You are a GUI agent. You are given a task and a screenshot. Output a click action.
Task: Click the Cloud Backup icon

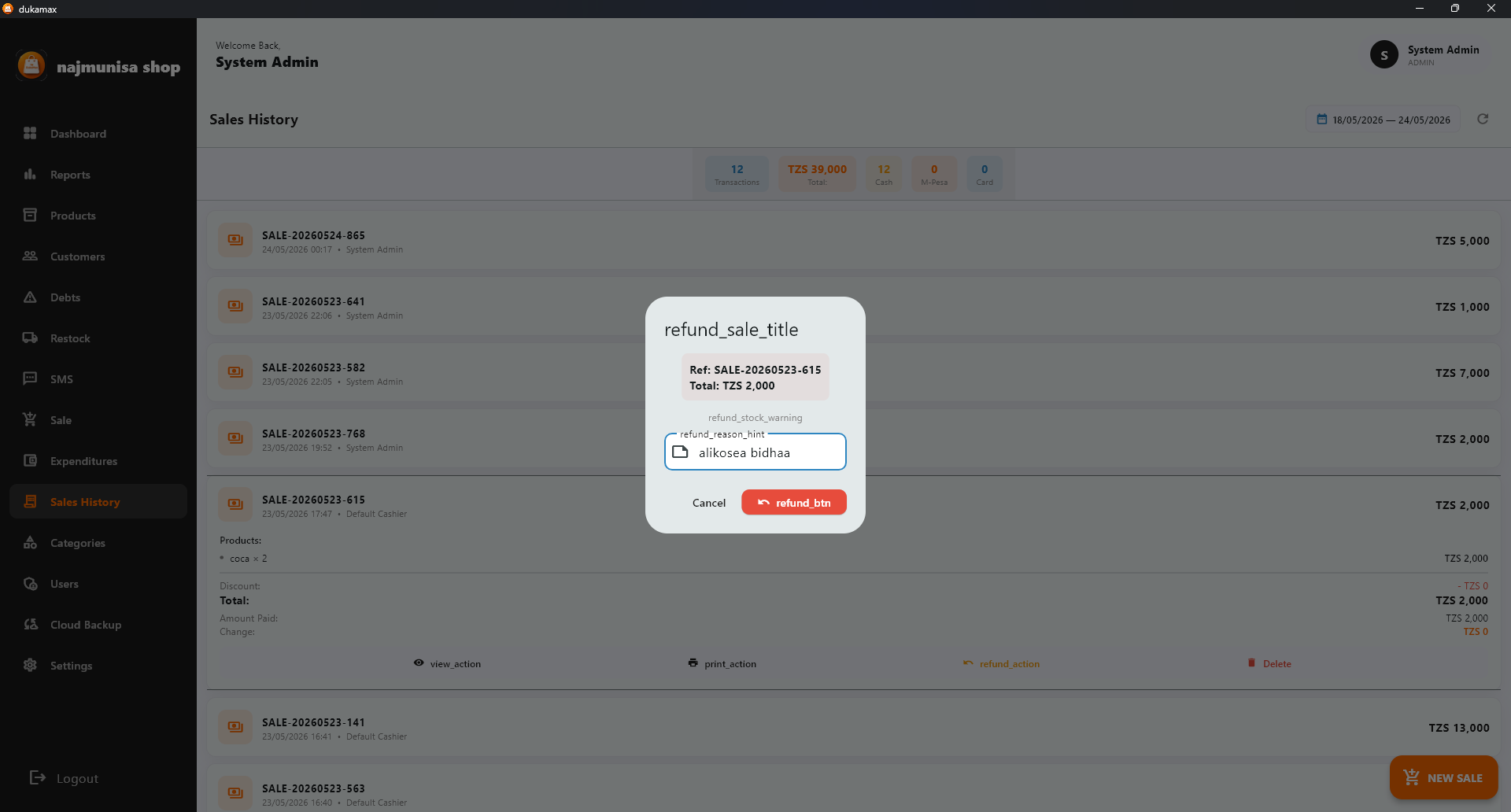pos(30,624)
